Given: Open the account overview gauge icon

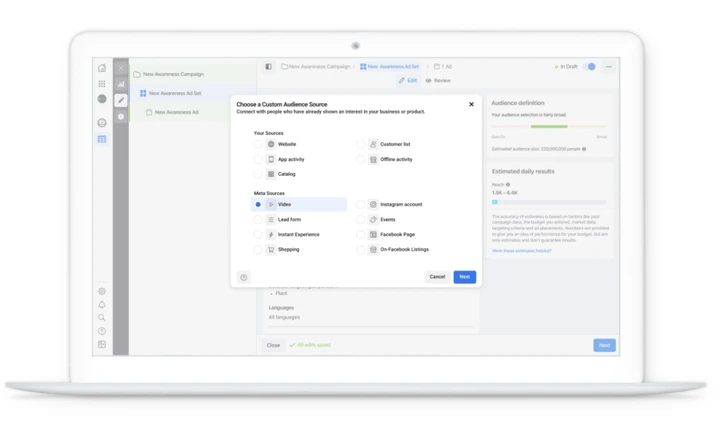Looking at the screenshot, I should [102, 123].
